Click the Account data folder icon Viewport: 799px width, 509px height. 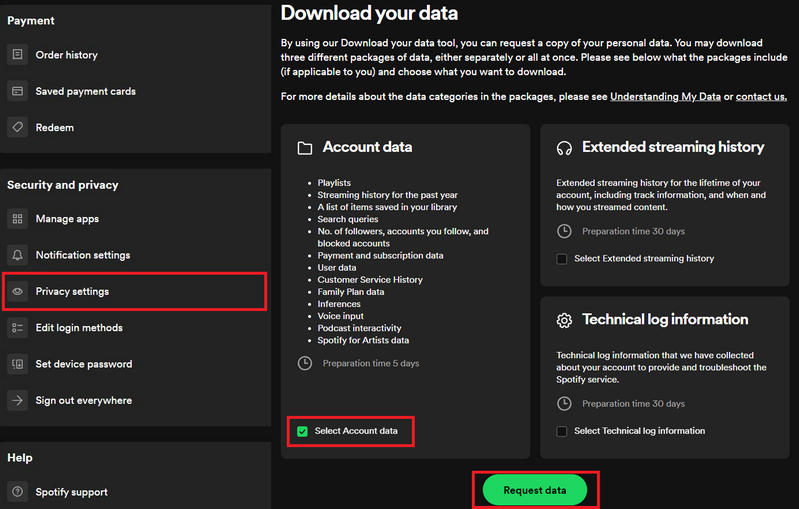click(305, 148)
